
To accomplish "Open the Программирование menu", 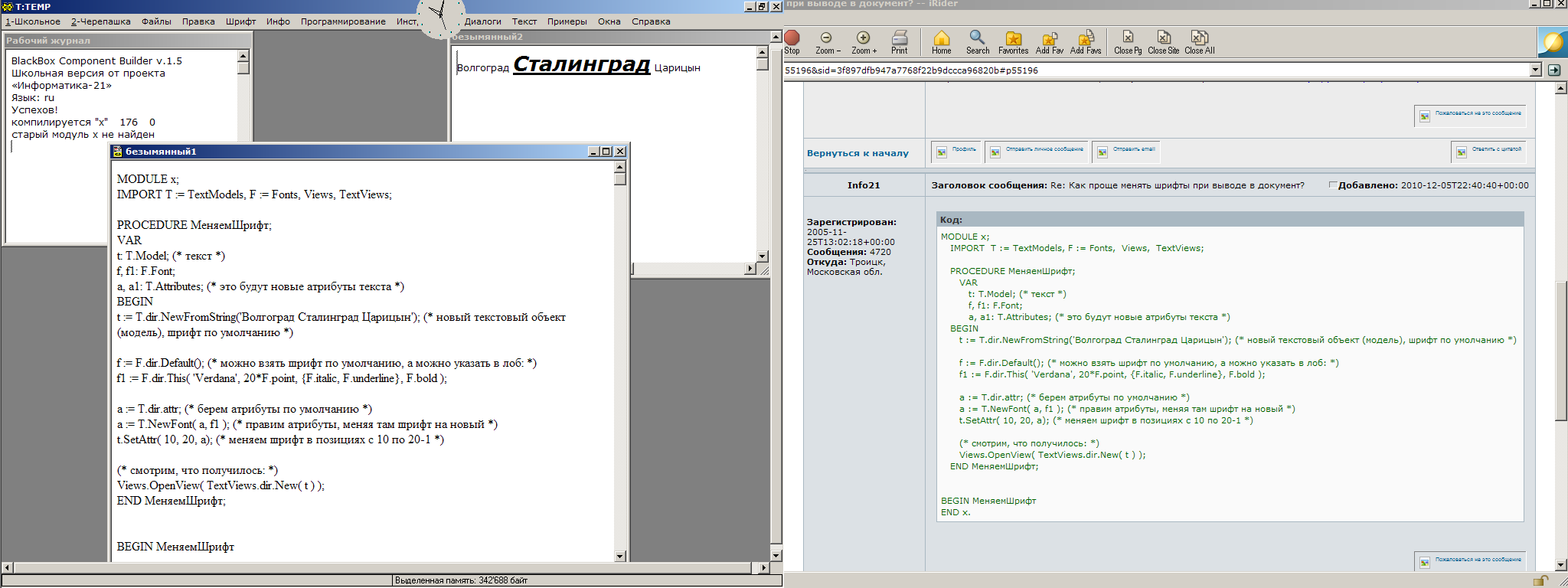I will (342, 21).
